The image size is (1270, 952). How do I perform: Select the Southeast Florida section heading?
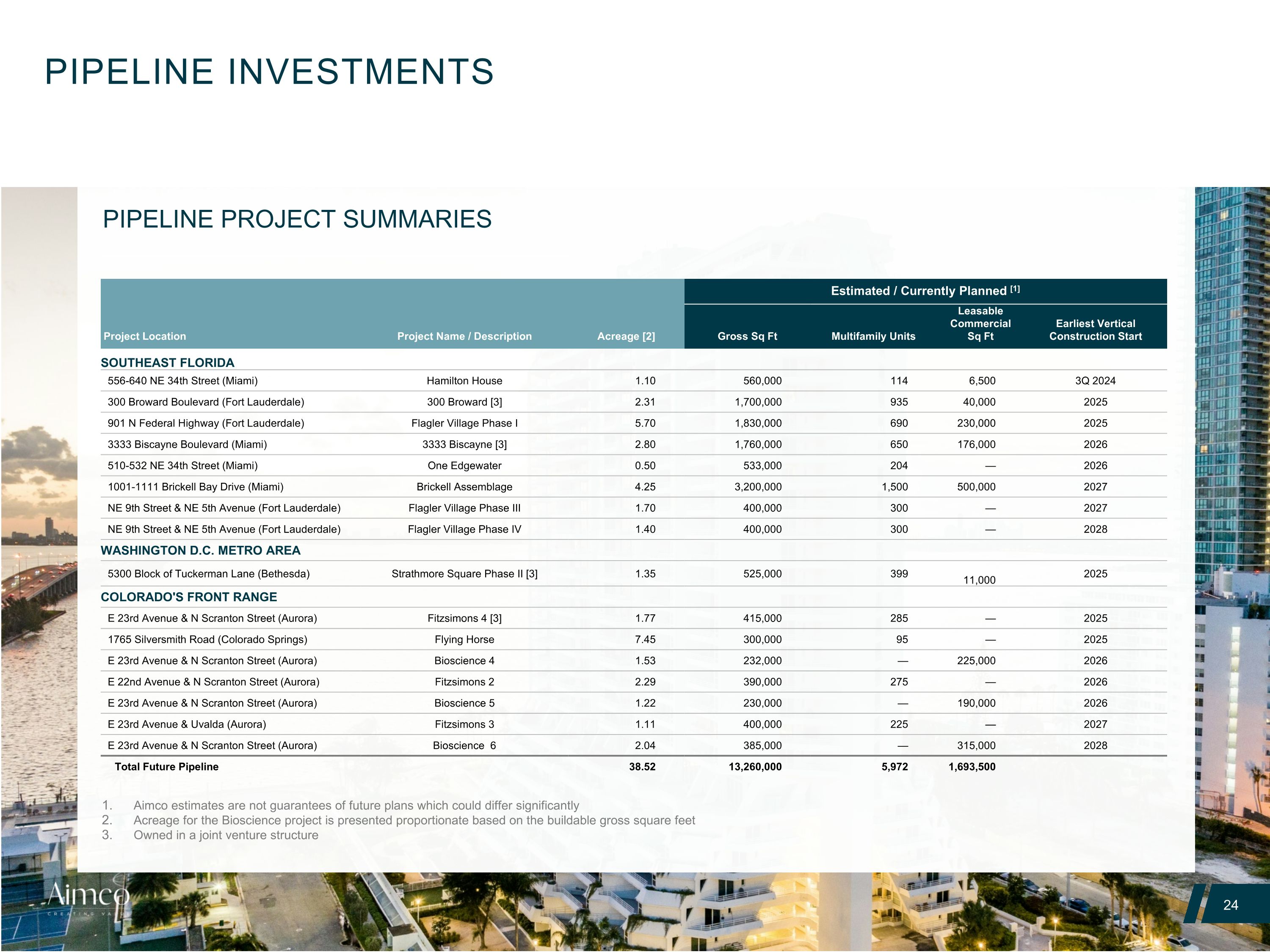(168, 363)
